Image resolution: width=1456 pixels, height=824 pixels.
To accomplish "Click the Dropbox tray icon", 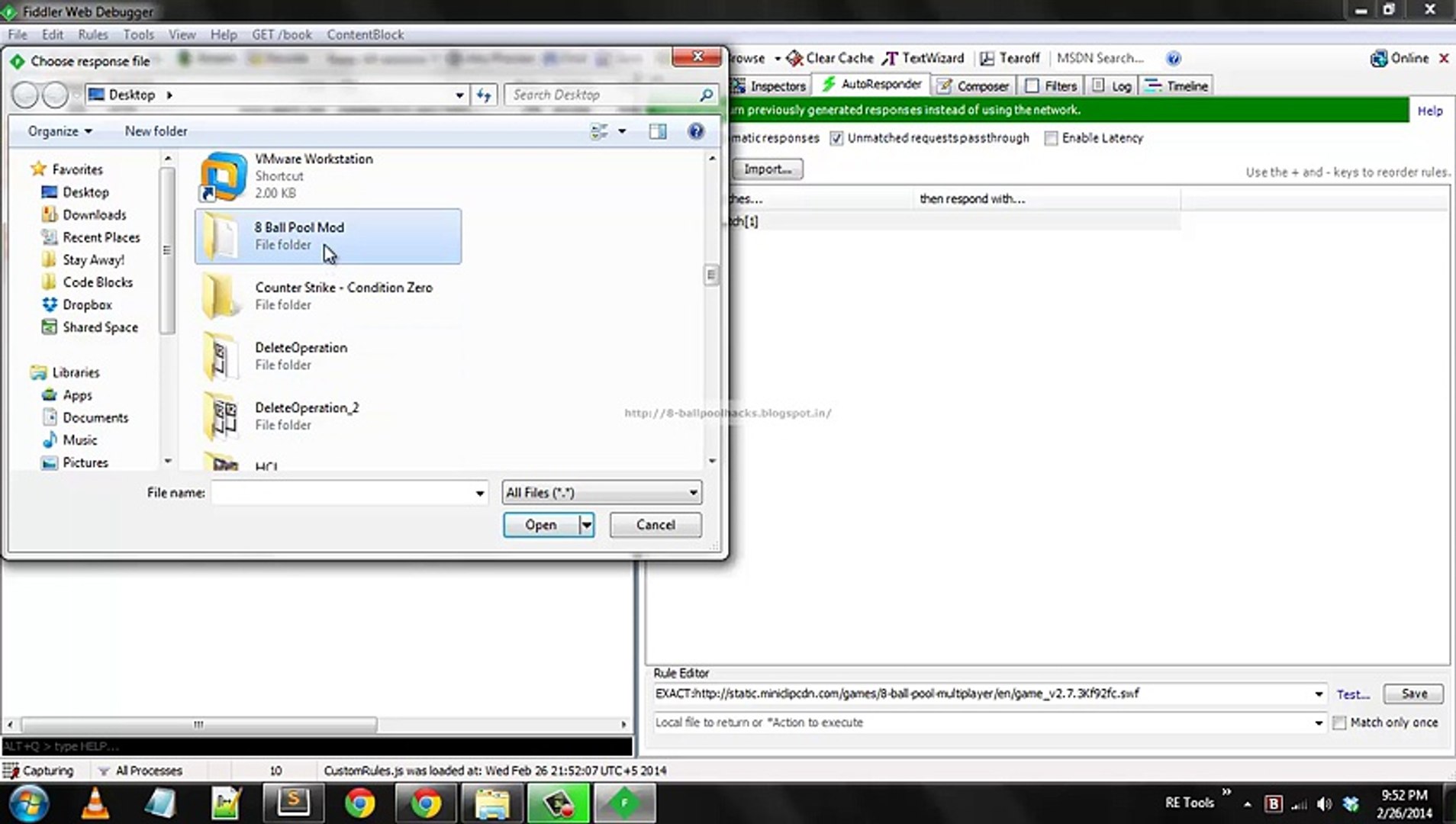I will [1351, 803].
